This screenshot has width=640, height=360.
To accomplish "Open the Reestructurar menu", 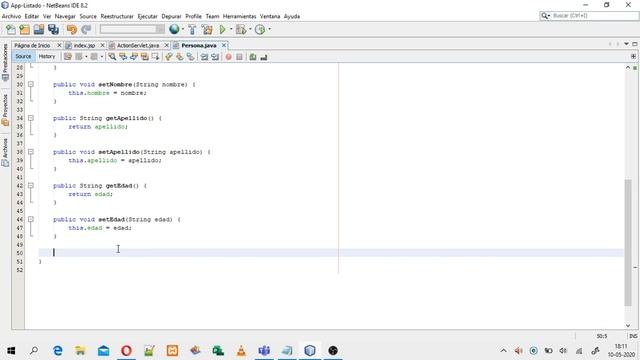I will pos(117,16).
